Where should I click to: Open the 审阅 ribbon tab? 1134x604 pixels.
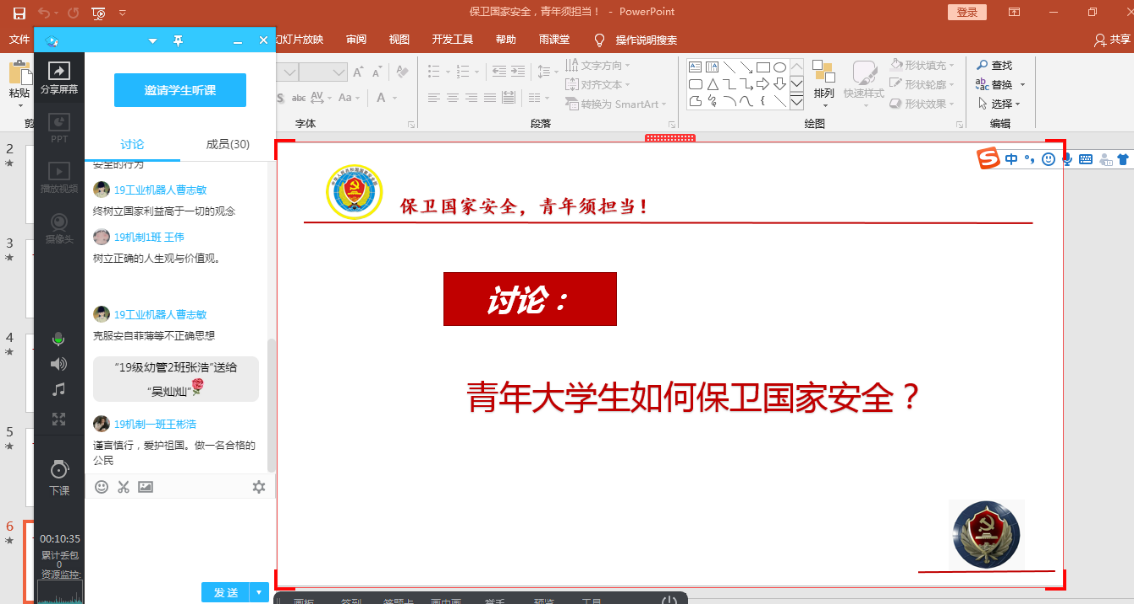(356, 40)
